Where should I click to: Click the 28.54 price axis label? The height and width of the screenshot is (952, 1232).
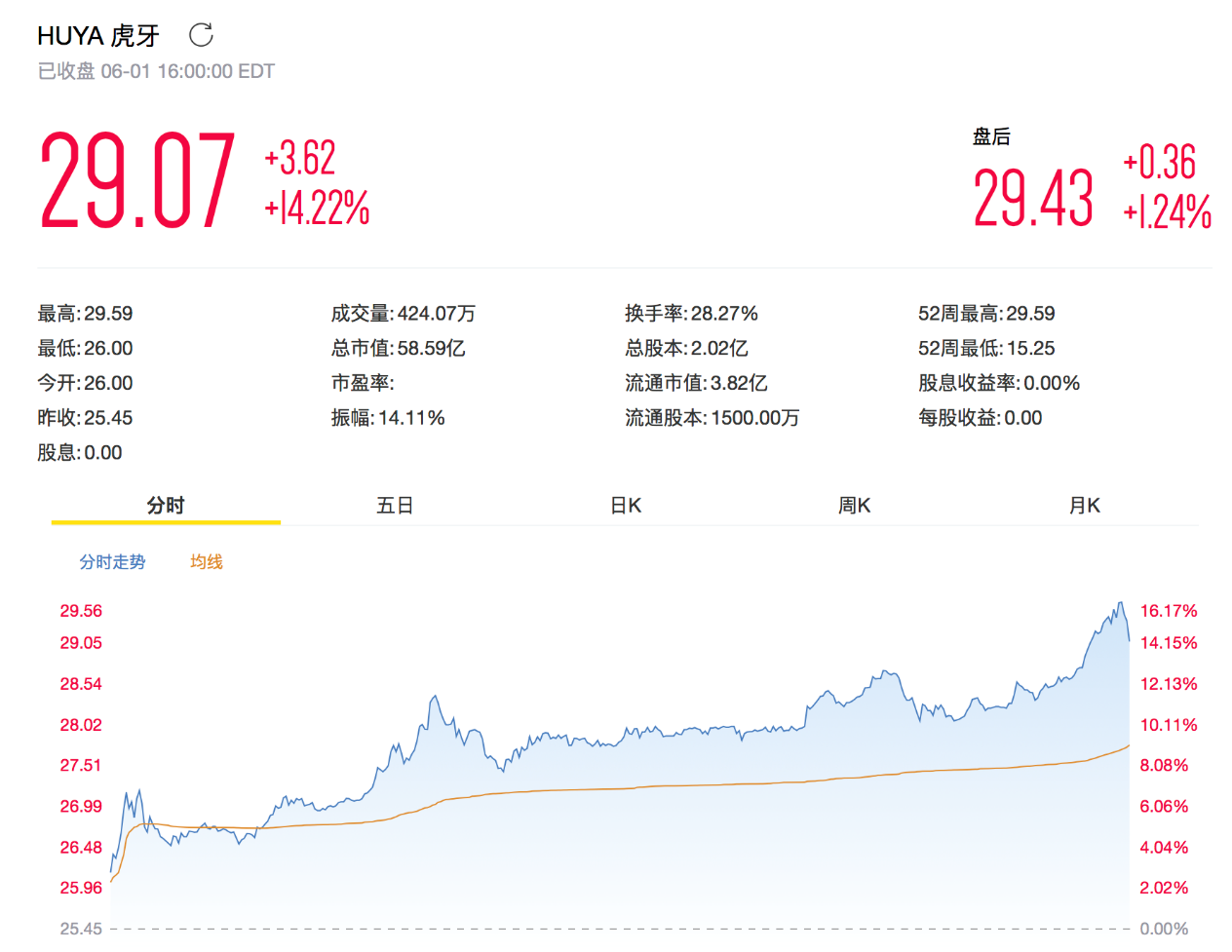tap(81, 684)
